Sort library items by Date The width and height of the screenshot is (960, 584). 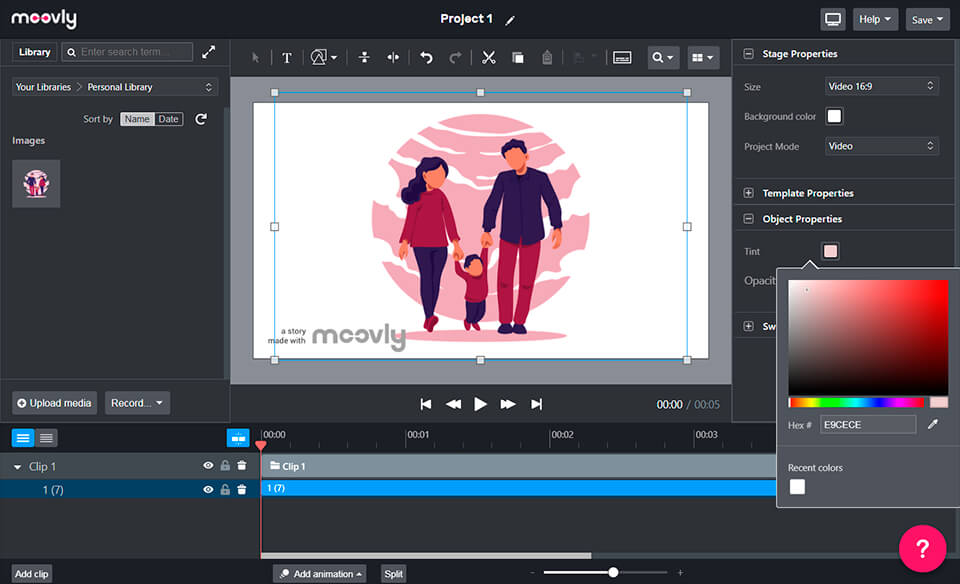(168, 119)
